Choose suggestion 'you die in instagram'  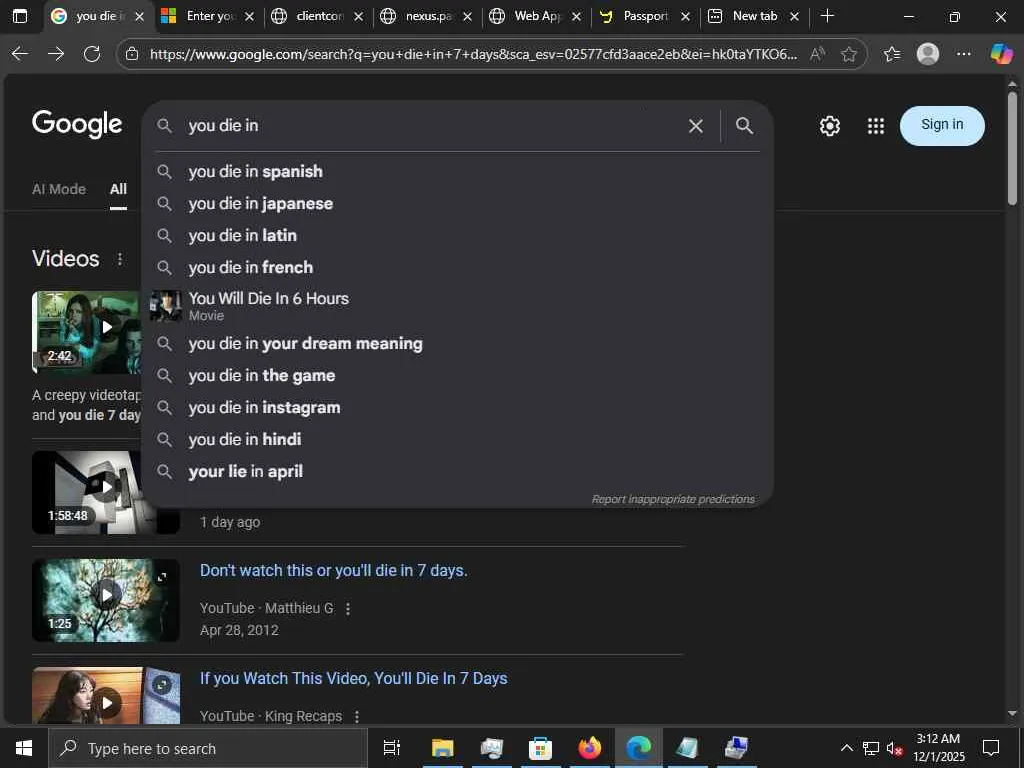(458, 408)
